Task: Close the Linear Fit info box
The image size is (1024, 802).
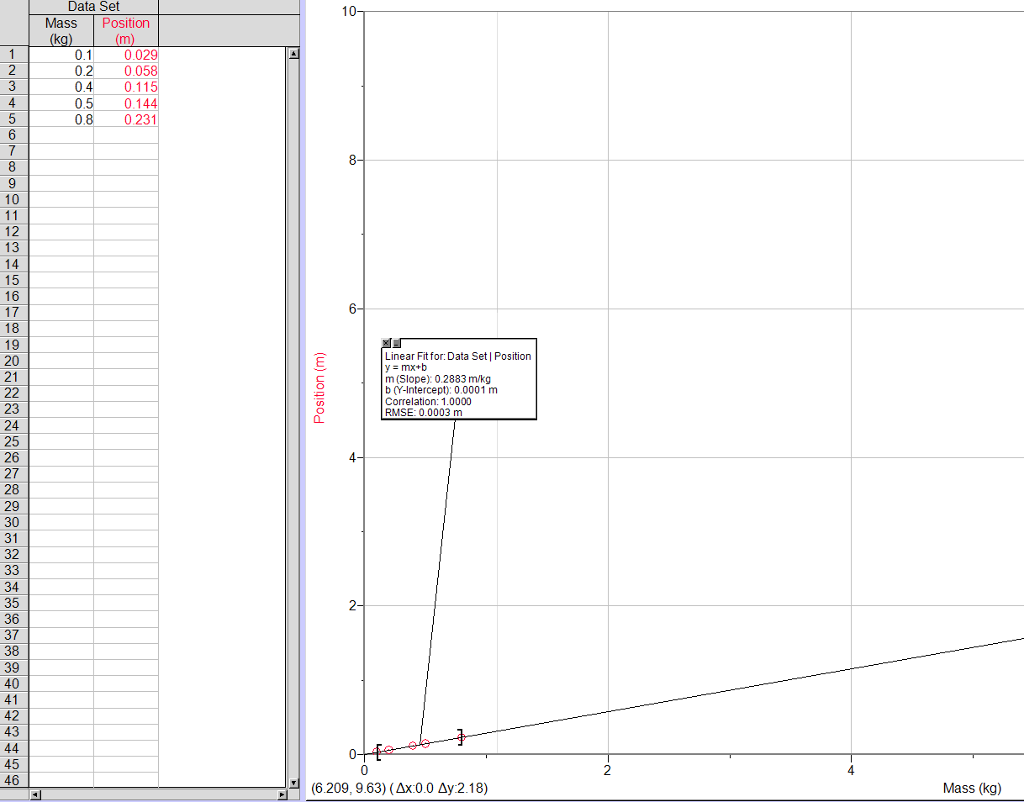Action: (387, 344)
